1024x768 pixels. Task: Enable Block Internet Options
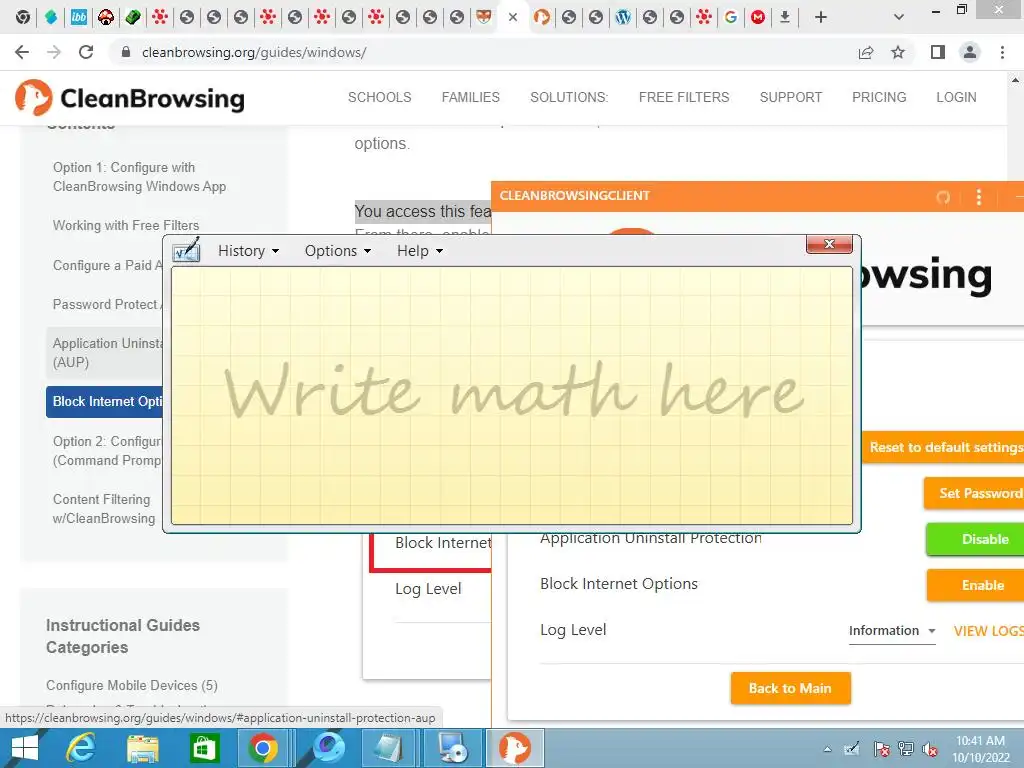976,585
